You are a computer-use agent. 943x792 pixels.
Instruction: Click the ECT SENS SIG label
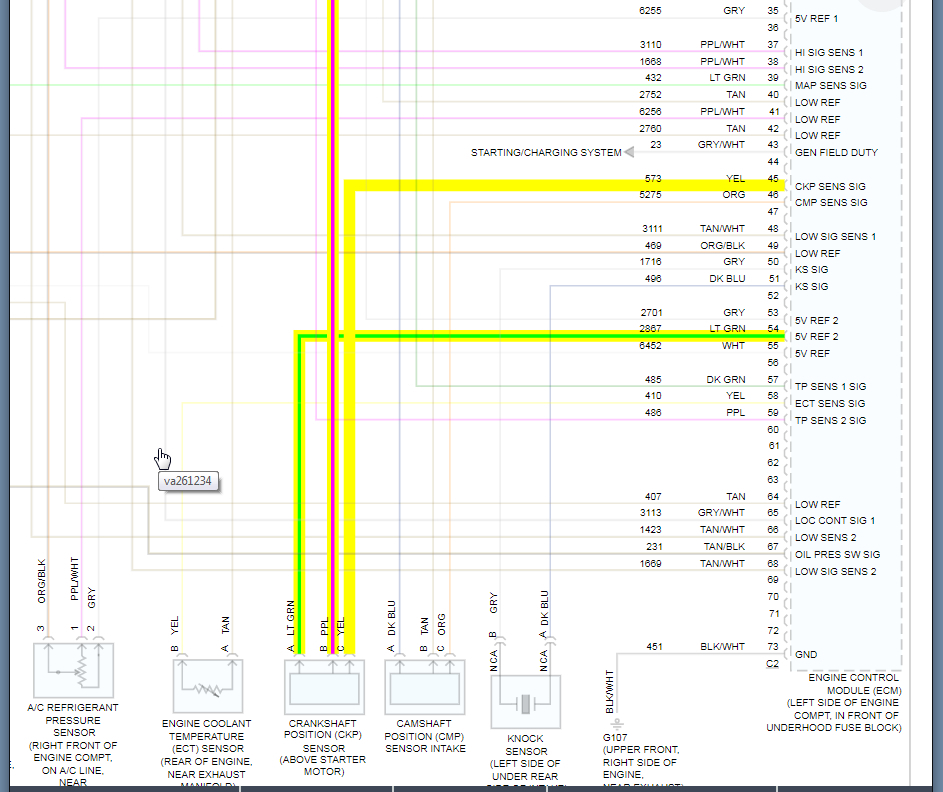click(x=830, y=404)
